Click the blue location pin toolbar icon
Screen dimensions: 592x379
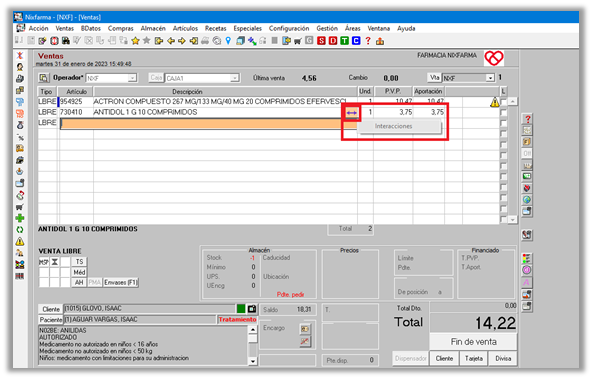click(228, 41)
